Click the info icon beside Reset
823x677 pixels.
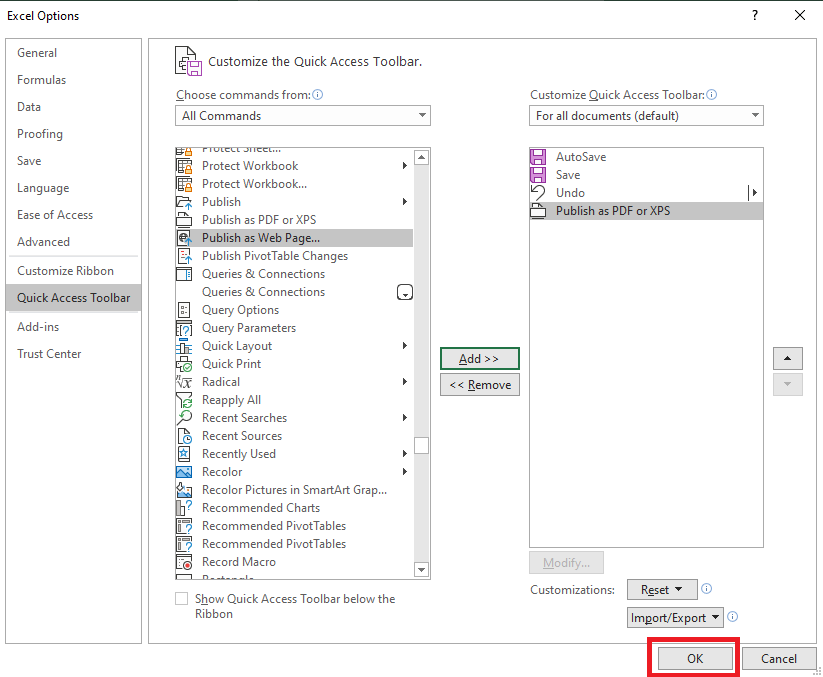tap(706, 588)
